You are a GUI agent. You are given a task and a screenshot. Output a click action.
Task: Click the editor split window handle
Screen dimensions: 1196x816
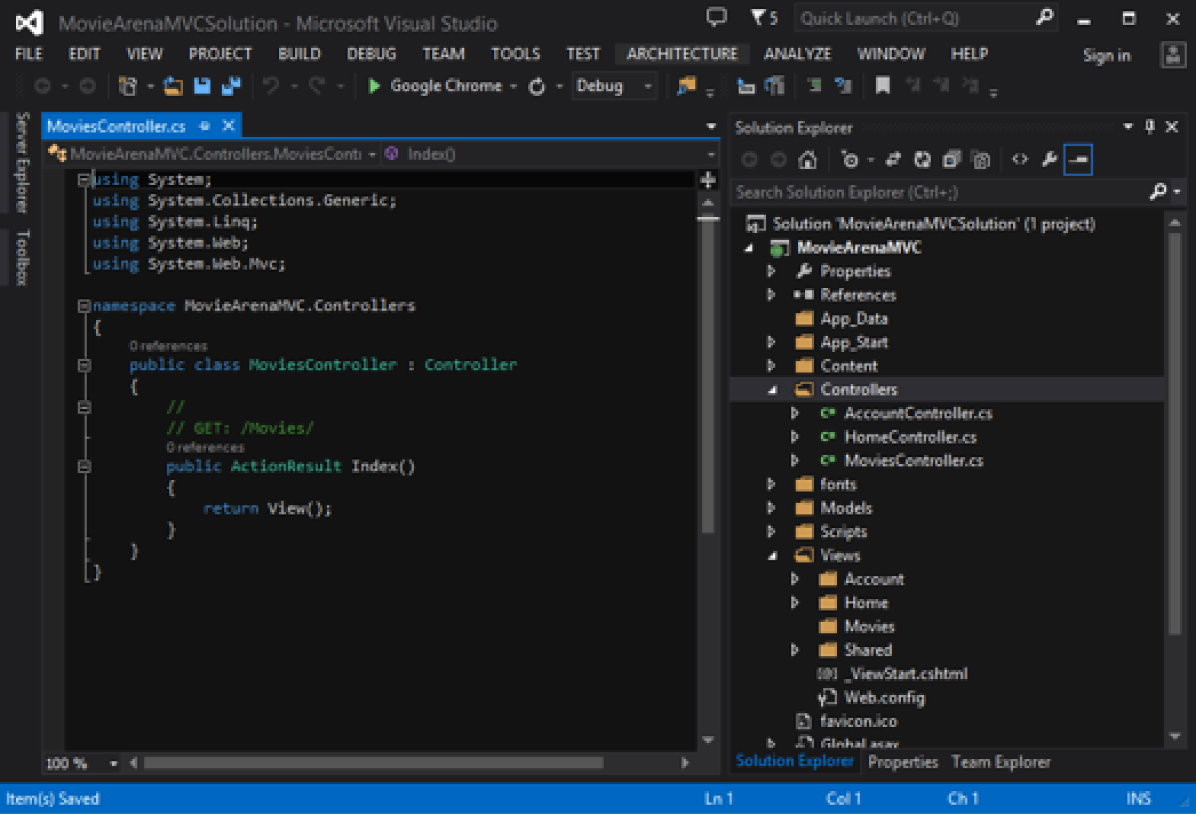(708, 180)
